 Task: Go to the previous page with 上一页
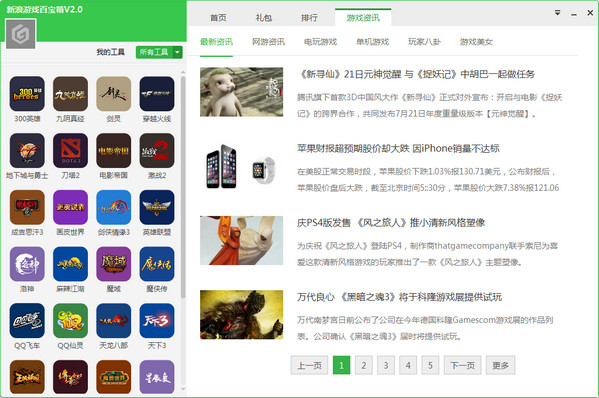(309, 366)
